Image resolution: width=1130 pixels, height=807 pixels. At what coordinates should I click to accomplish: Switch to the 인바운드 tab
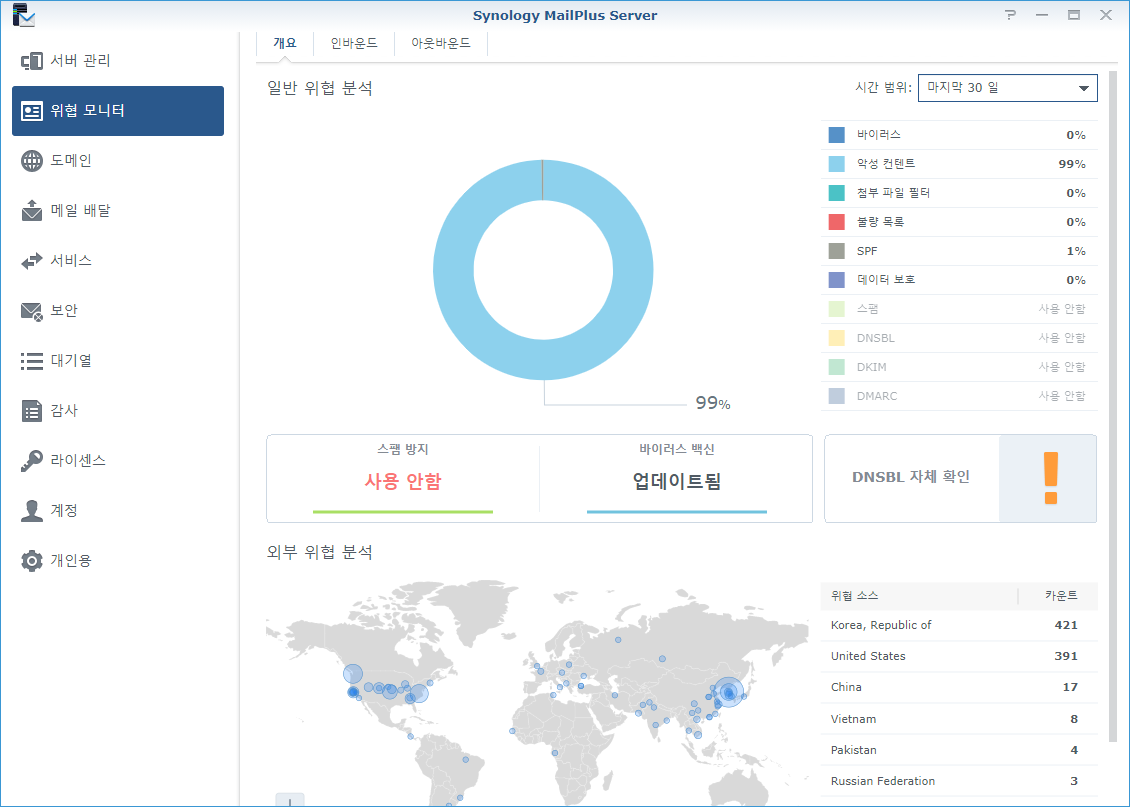(354, 43)
